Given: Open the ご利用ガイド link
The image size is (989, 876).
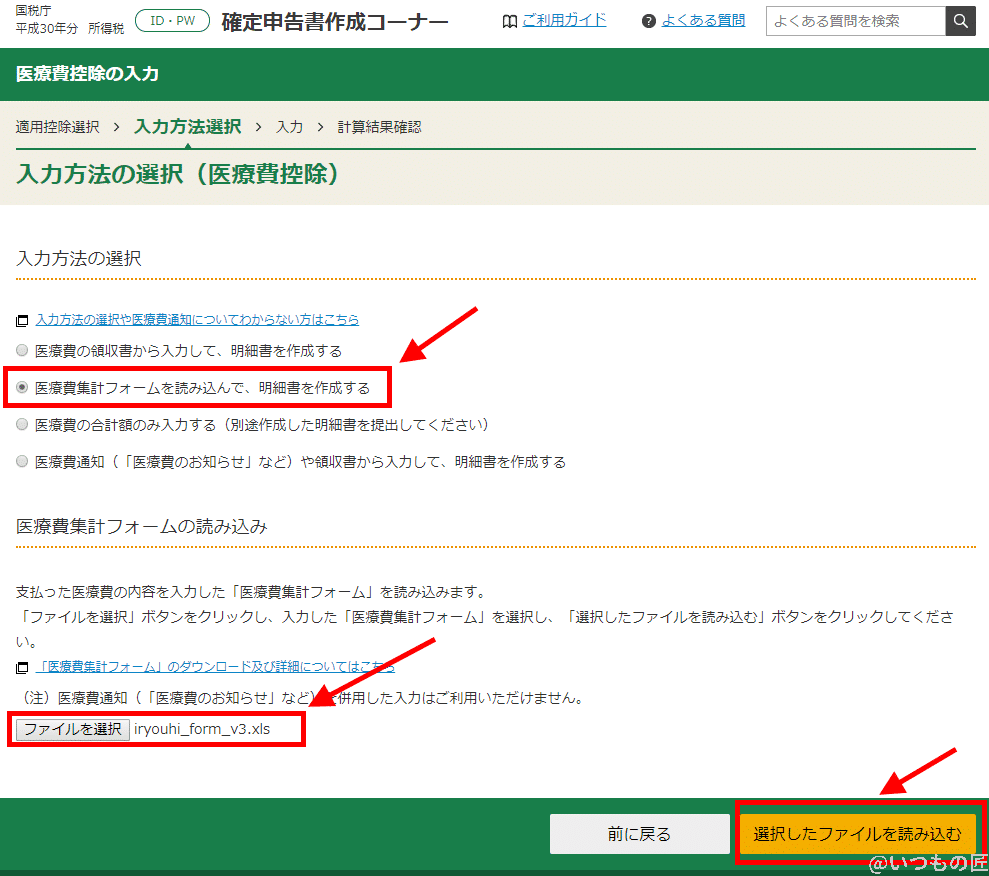Looking at the screenshot, I should click(564, 20).
